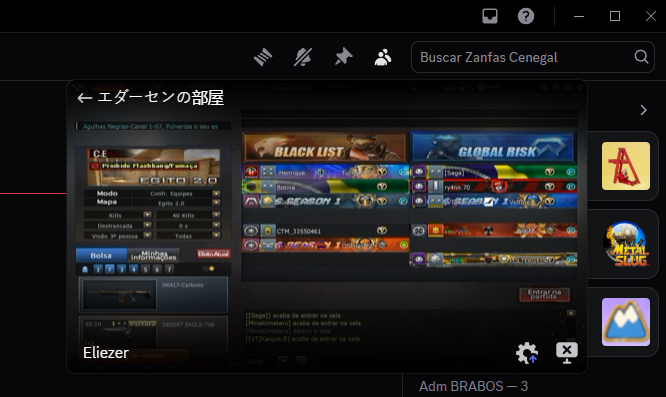Open the Kills dropdown arrow in stream
The height and width of the screenshot is (397, 666).
[x=147, y=214]
